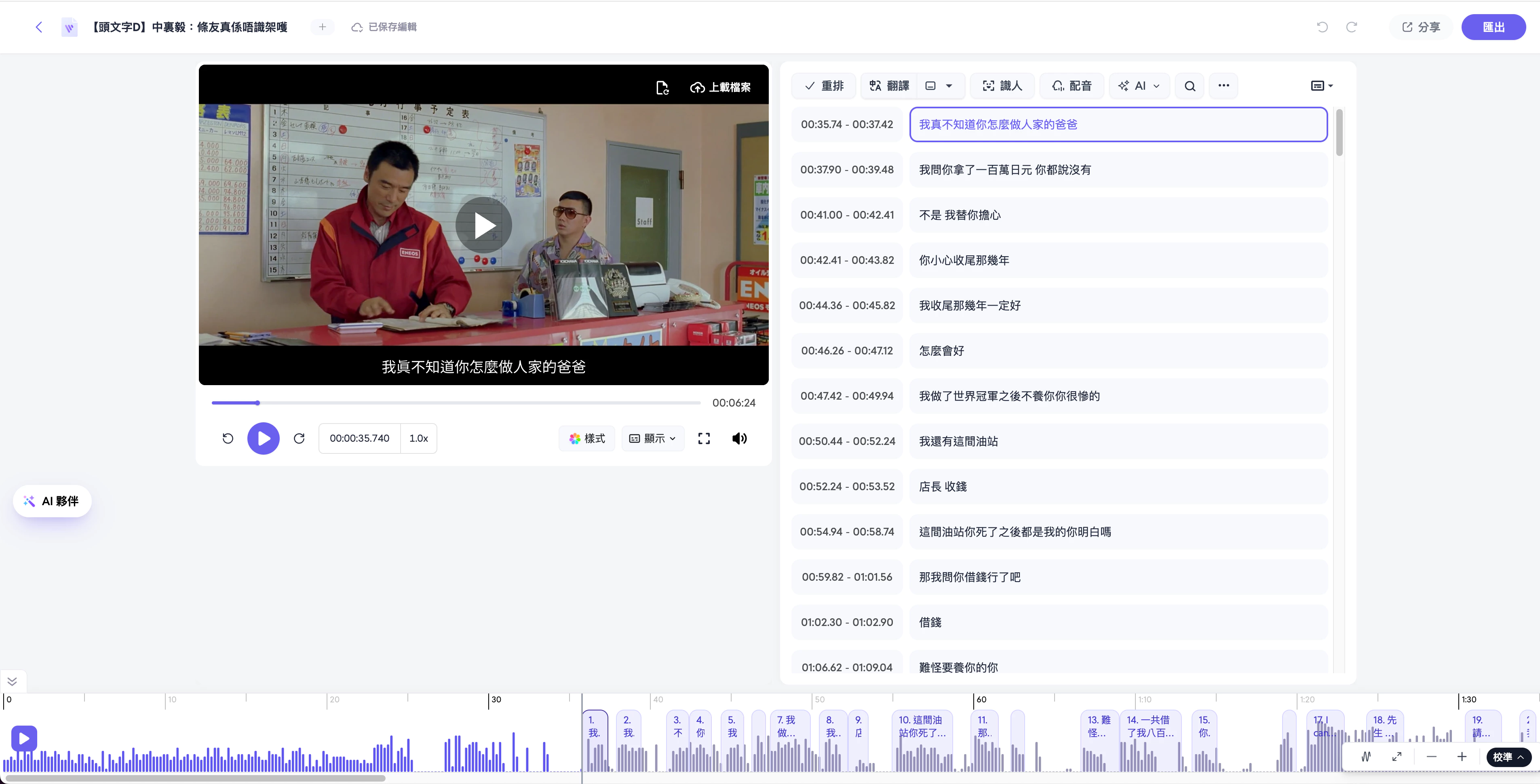This screenshot has height=784, width=1540.
Task: Open the AI 夥伴 assistant
Action: click(x=52, y=501)
